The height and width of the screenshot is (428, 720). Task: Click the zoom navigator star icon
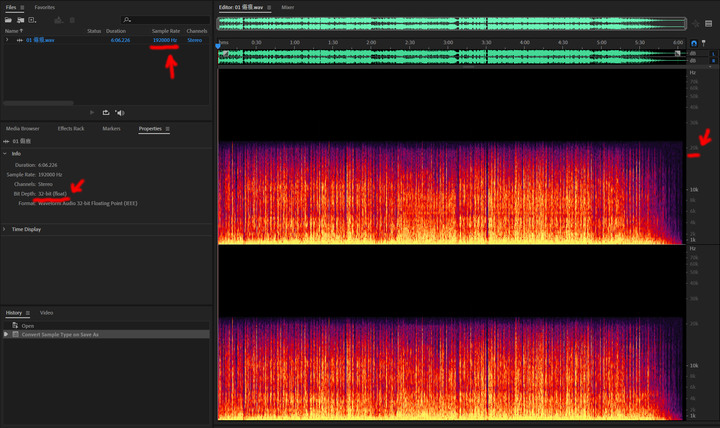pos(696,23)
